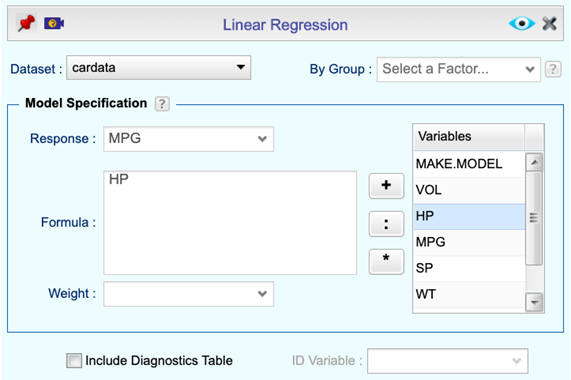
Task: Select SP variable in the list
Action: [469, 268]
